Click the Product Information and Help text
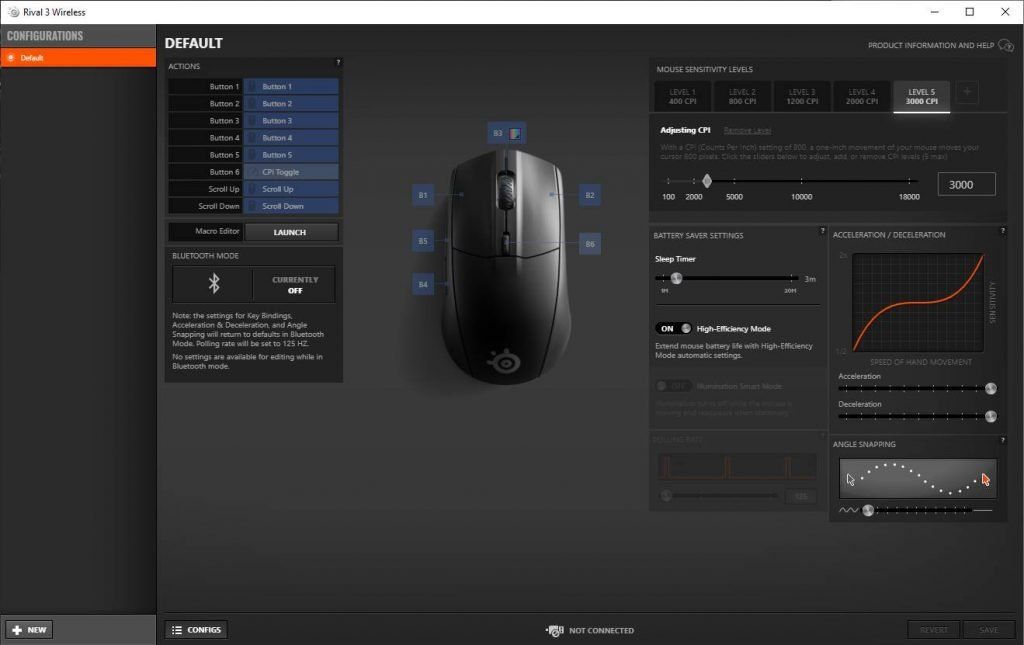This screenshot has height=645, width=1024. click(x=931, y=46)
